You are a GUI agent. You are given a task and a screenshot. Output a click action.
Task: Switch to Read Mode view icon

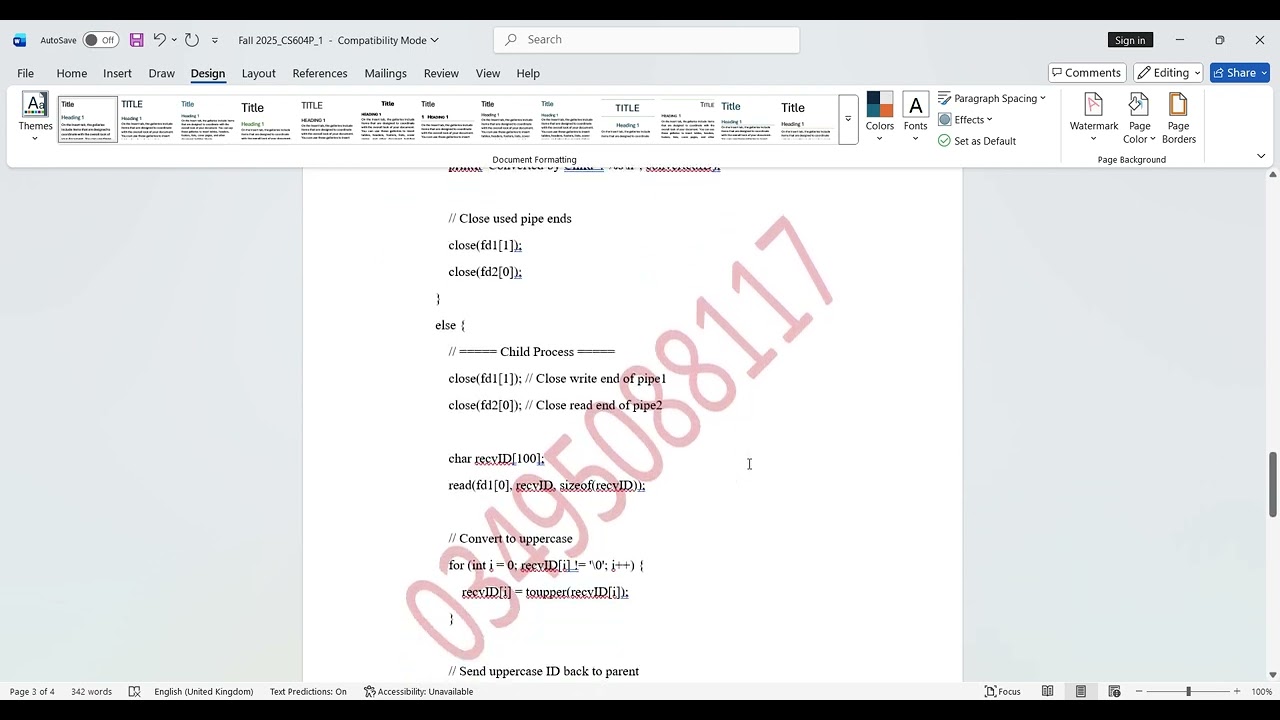pyautogui.click(x=1047, y=691)
